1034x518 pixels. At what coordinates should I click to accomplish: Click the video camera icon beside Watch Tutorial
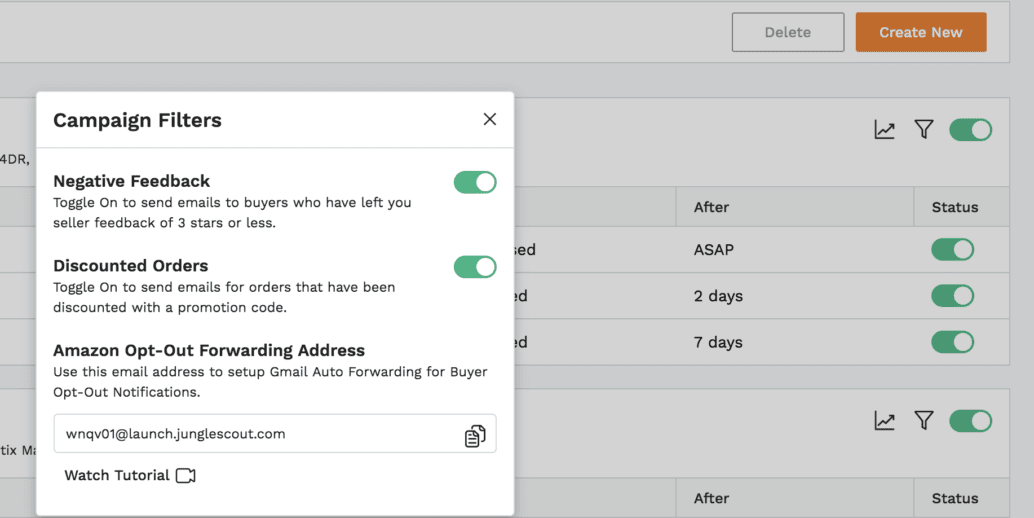click(x=186, y=476)
